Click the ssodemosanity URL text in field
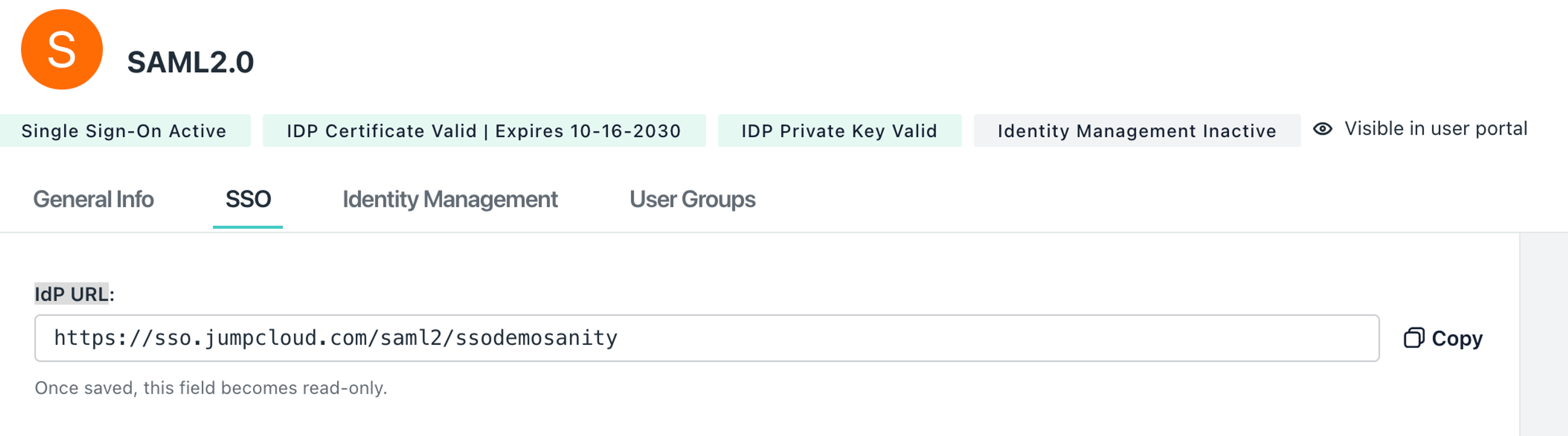Screen dimensions: 1568x436 [536, 338]
